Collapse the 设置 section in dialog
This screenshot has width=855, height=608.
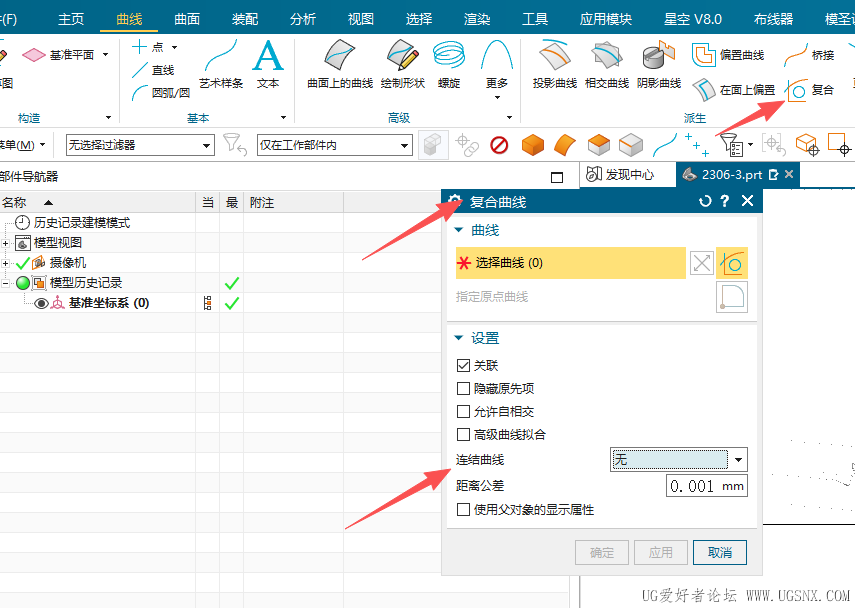459,338
